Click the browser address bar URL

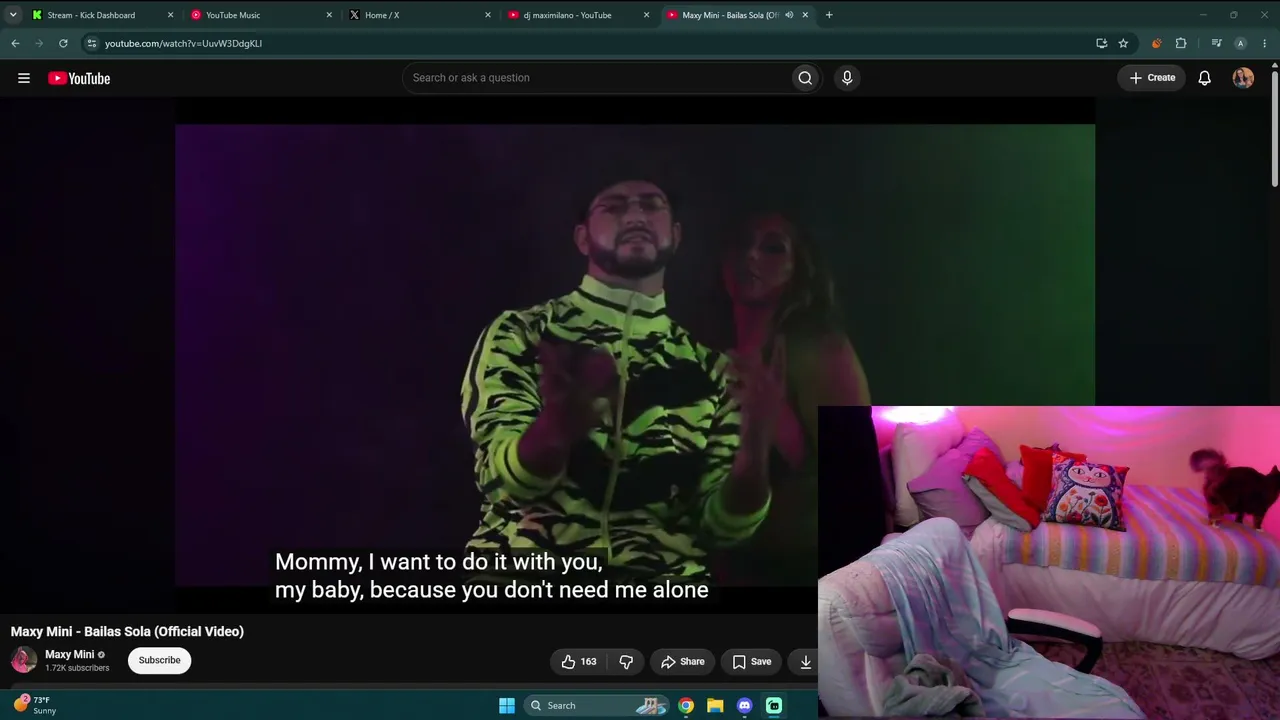point(184,43)
